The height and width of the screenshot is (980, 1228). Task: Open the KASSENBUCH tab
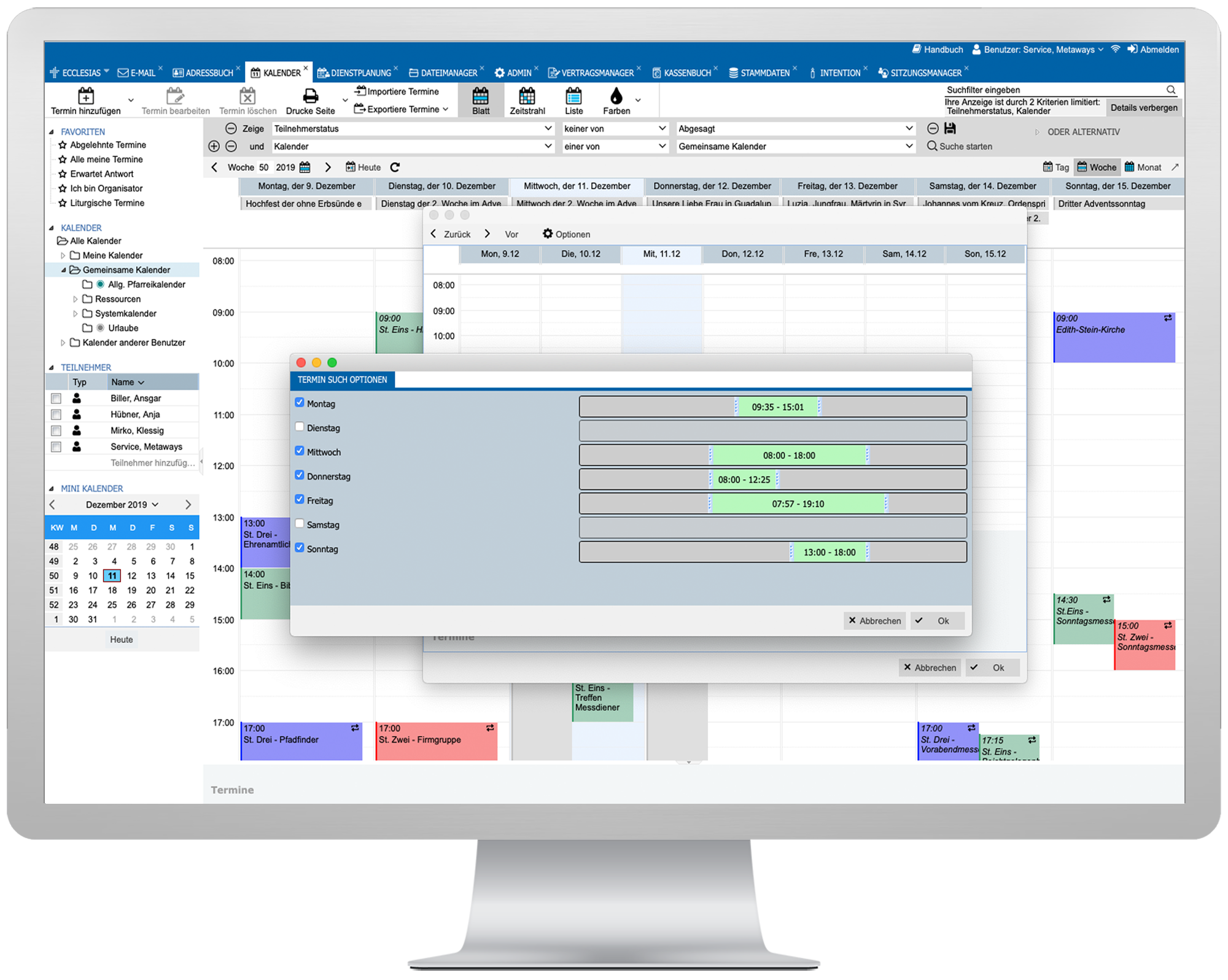tap(682, 72)
